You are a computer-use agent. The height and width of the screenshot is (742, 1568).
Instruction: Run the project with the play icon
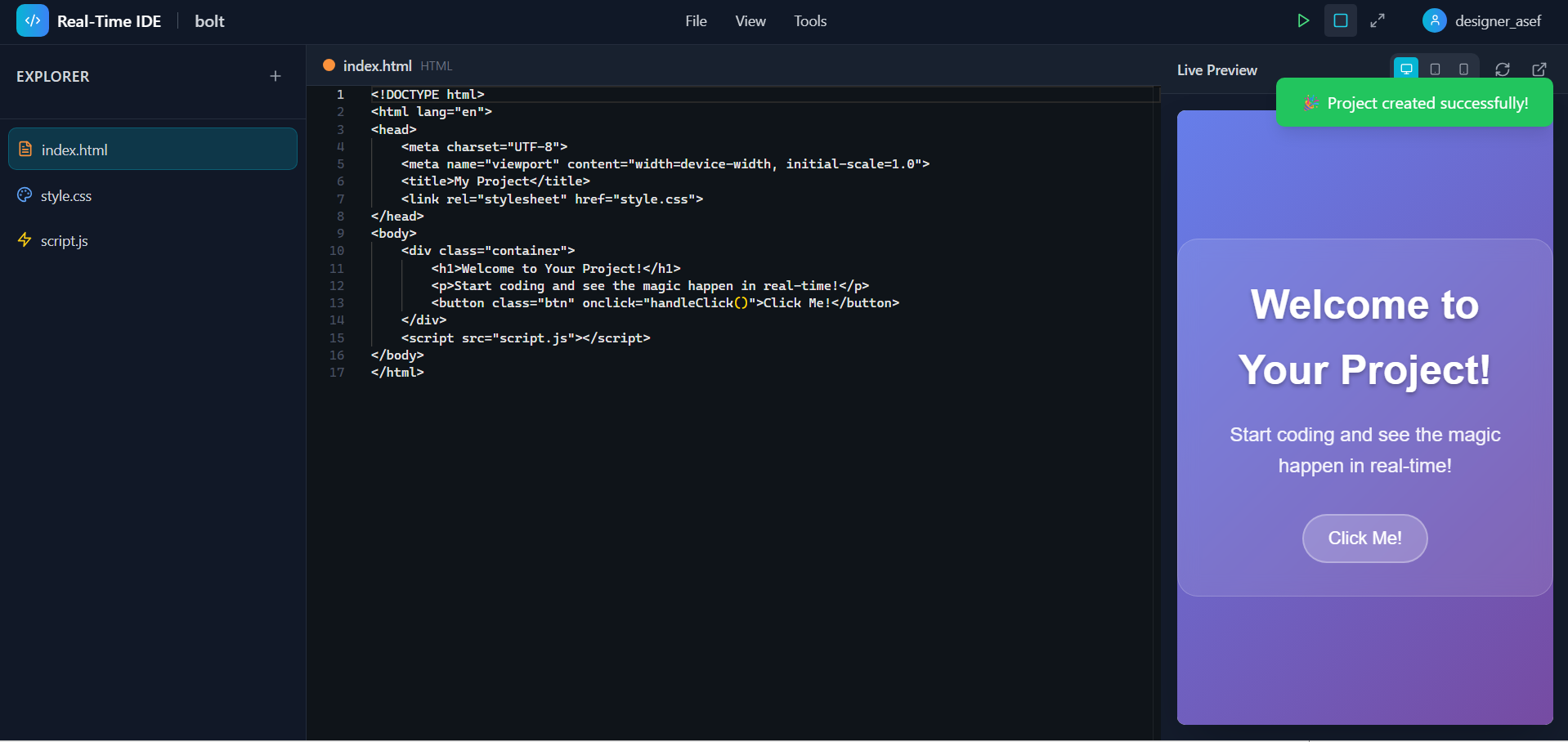pos(1303,21)
